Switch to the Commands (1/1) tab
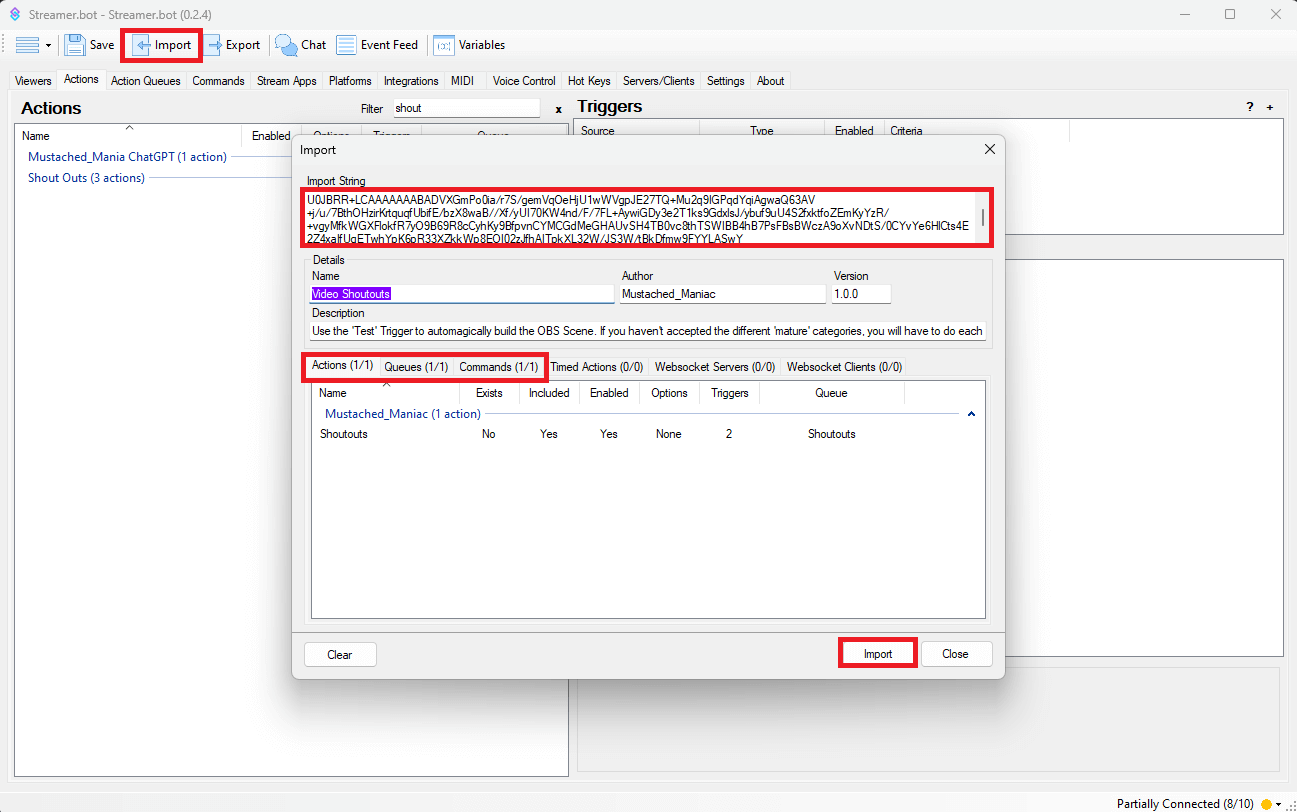Image resolution: width=1297 pixels, height=812 pixels. (x=498, y=367)
